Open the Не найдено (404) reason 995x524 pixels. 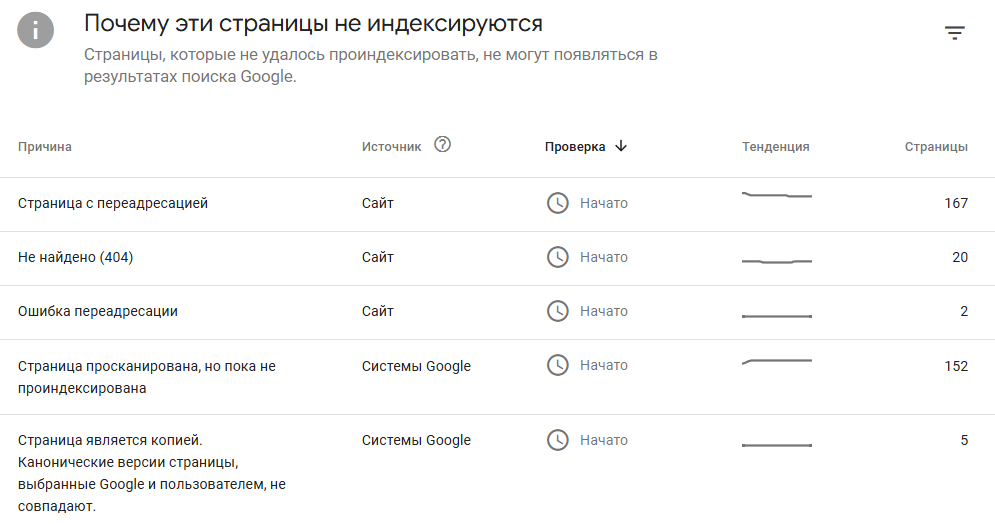click(76, 257)
